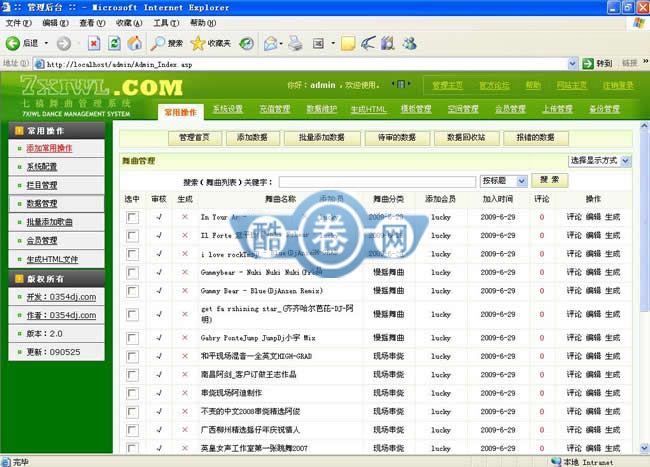Open the IE Search toolbar button
This screenshot has height=467, width=650.
pos(167,43)
